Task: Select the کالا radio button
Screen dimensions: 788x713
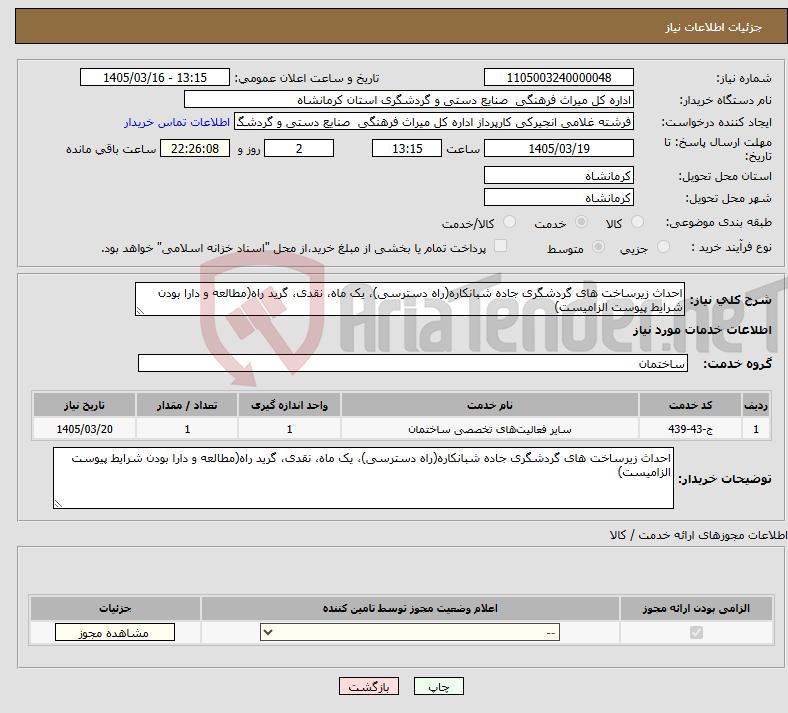Action: 637,222
